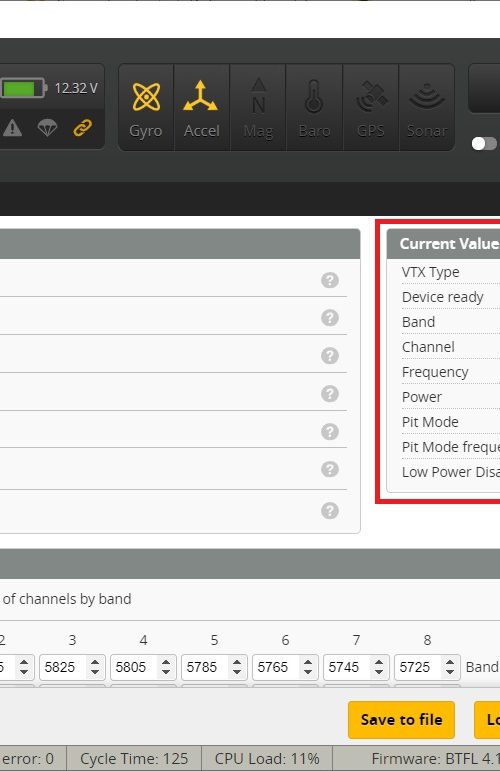Click the Baro sensor icon
Screen dimensions: 500x771
314,108
